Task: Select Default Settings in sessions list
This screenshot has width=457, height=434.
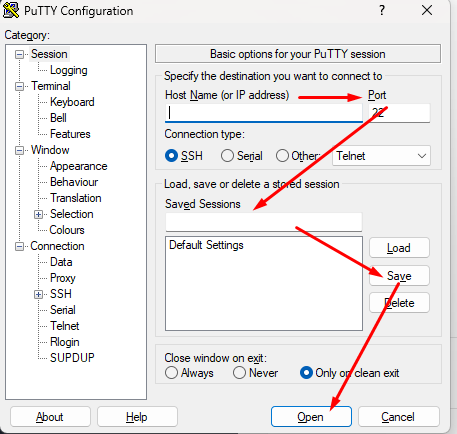Action: coord(206,245)
